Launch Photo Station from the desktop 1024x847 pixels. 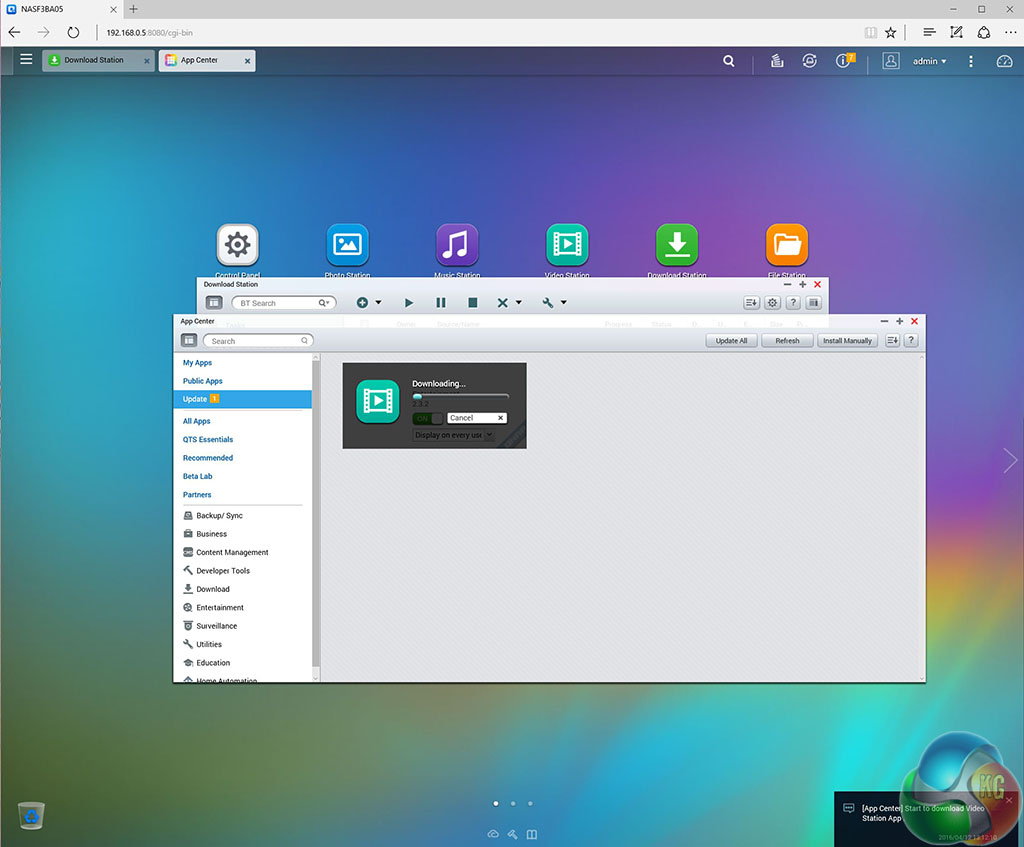pos(347,245)
